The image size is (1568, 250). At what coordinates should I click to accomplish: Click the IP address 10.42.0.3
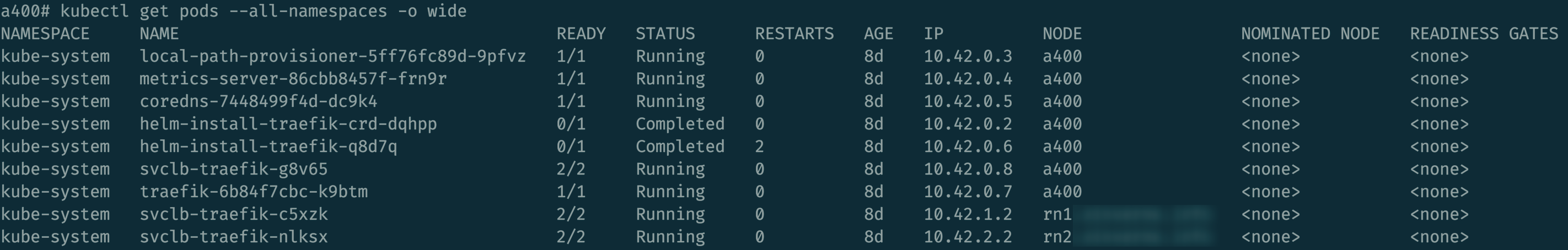(x=968, y=56)
